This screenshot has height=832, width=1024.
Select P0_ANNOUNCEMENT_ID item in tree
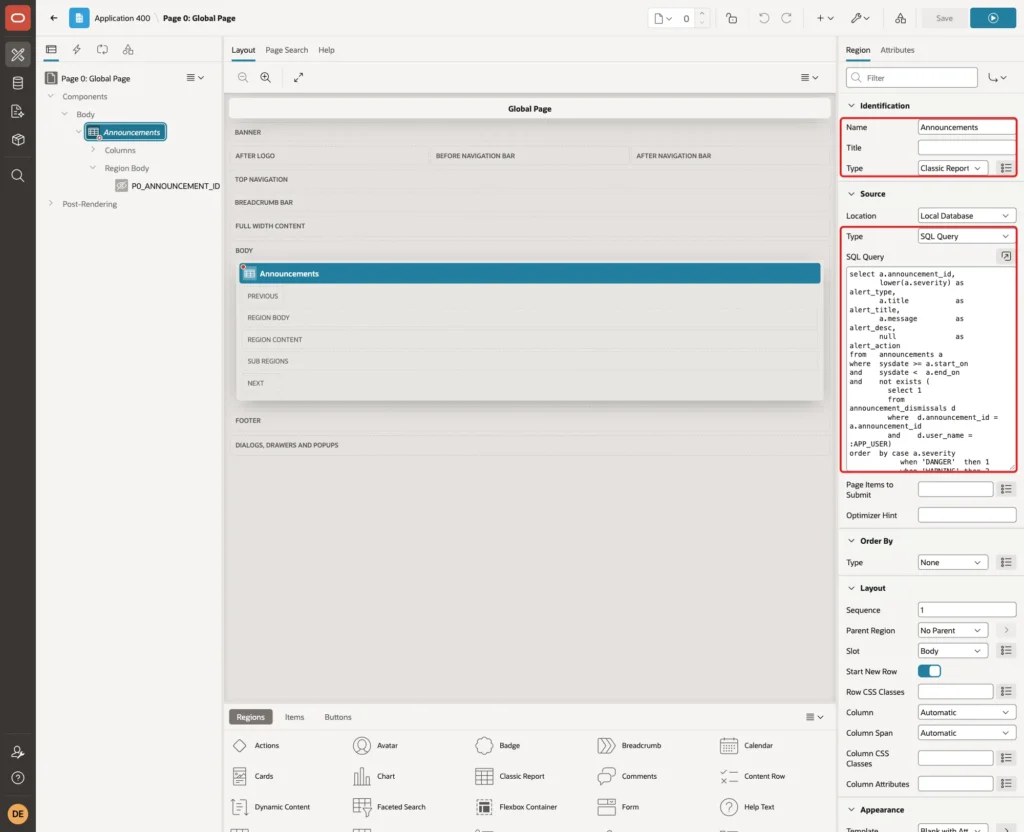pyautogui.click(x=175, y=186)
